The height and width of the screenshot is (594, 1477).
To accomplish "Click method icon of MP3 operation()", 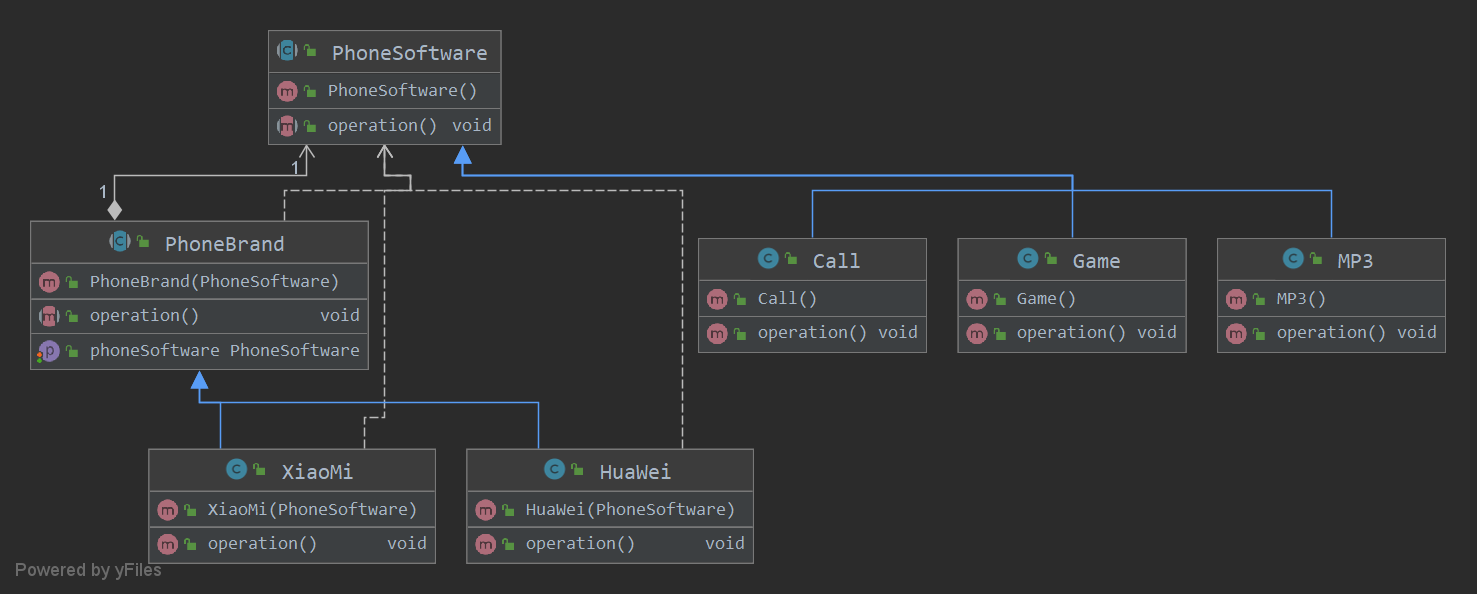I will click(x=1236, y=333).
